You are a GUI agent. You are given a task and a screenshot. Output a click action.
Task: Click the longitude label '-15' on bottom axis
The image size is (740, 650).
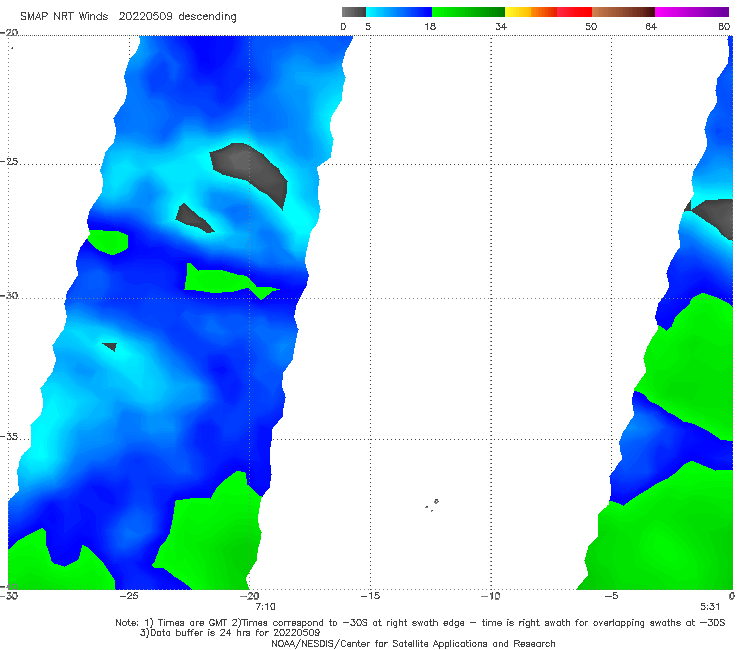(x=370, y=596)
